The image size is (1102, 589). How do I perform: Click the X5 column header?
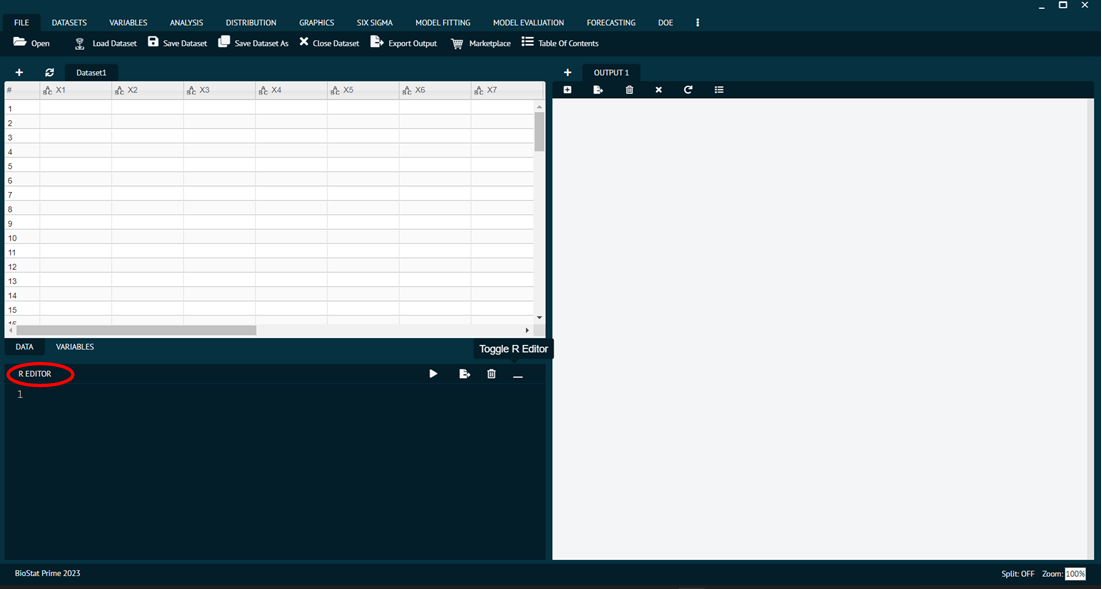coord(363,91)
